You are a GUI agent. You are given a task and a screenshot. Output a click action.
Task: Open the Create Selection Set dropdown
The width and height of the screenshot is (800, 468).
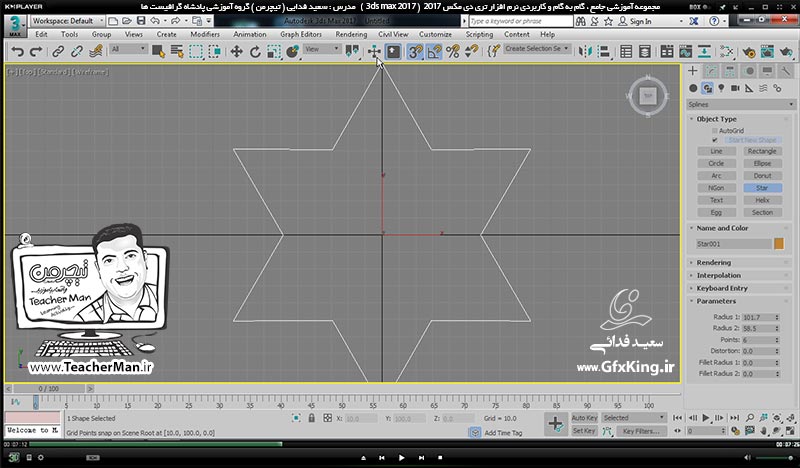coord(537,48)
